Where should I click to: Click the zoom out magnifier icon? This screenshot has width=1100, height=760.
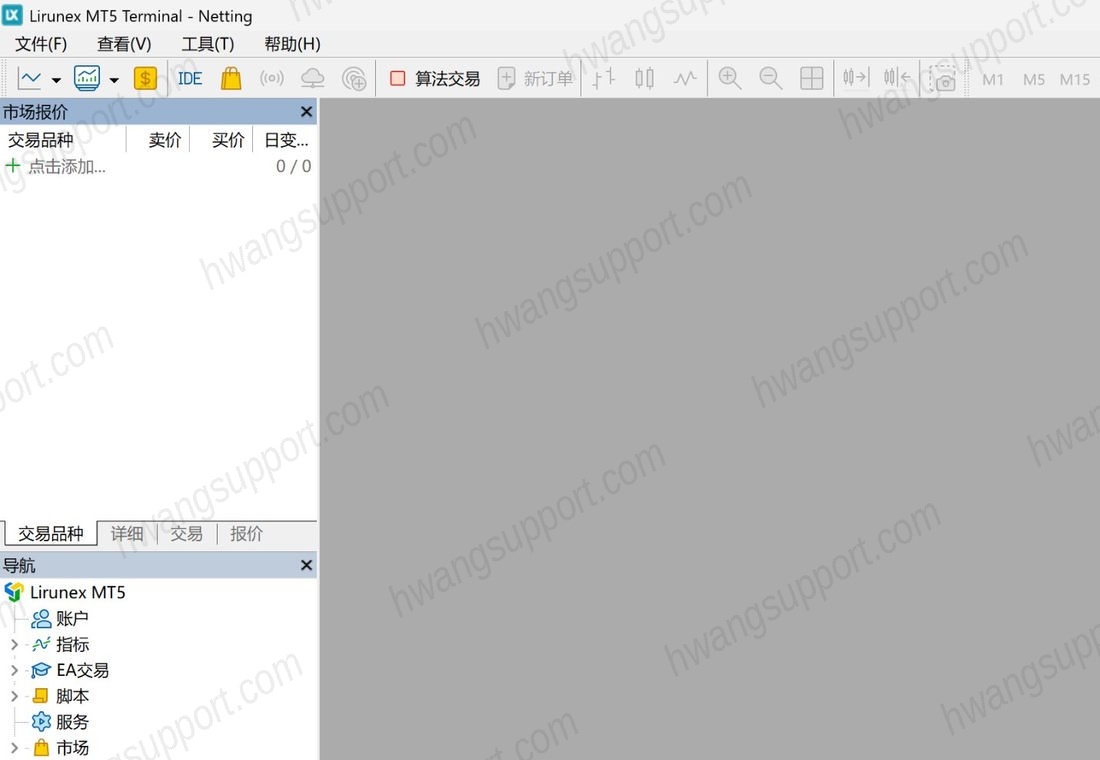[770, 78]
